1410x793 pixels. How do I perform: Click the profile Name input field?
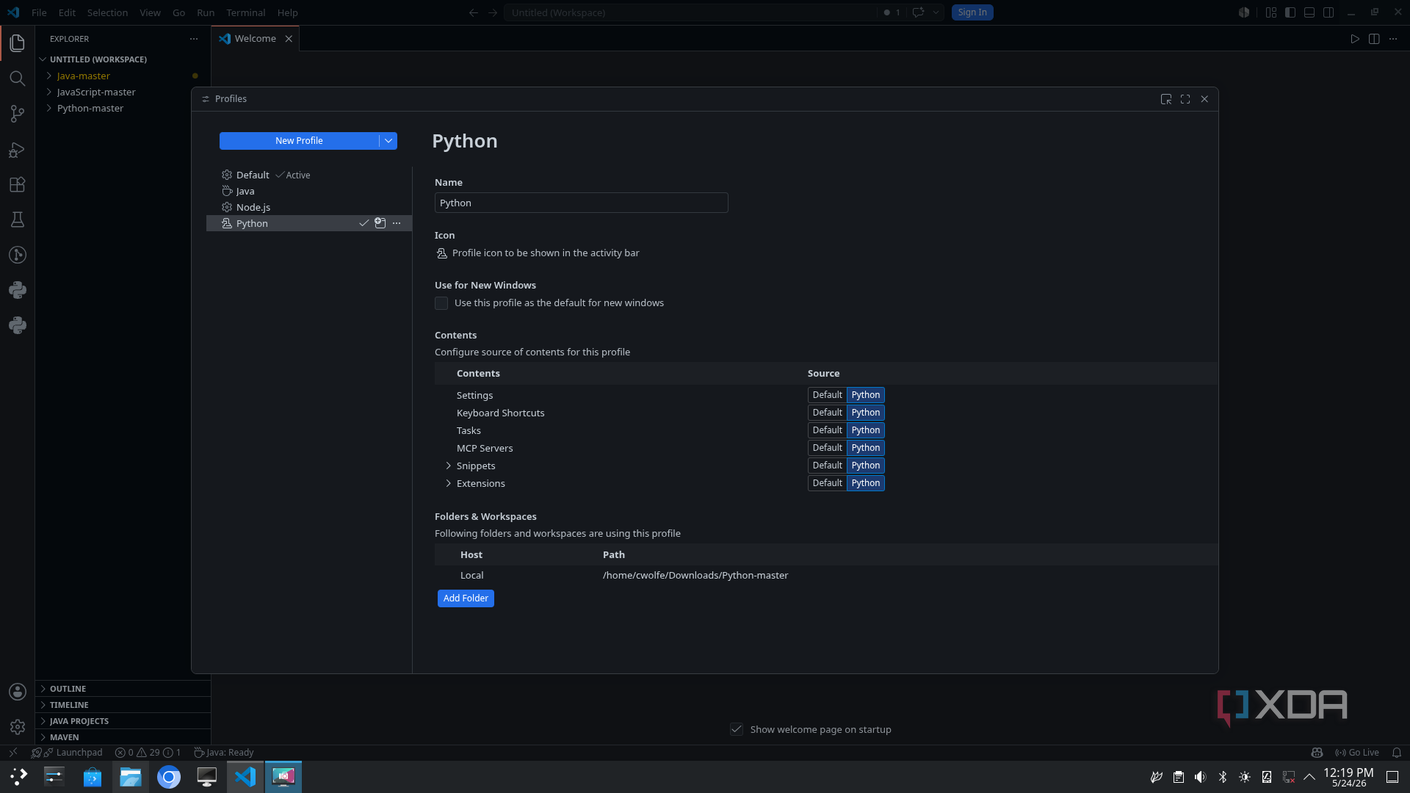[x=581, y=203]
